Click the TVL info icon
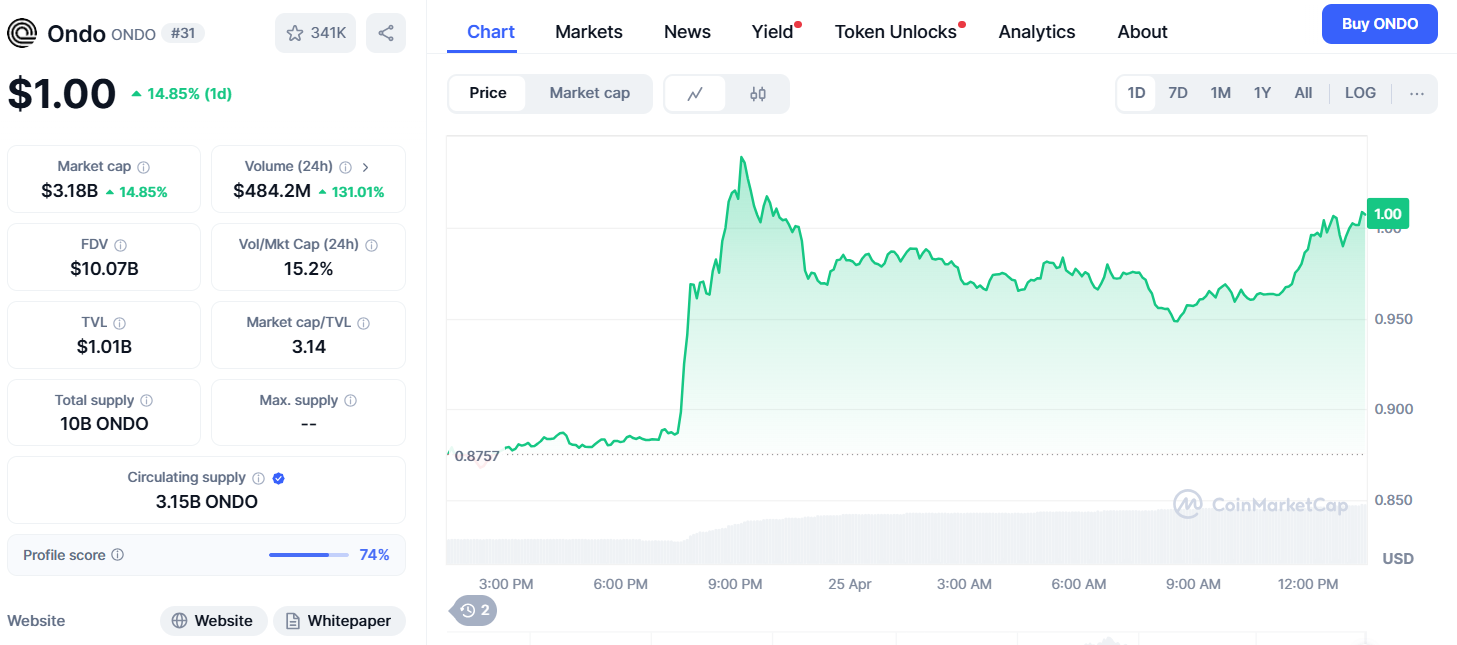 (120, 323)
